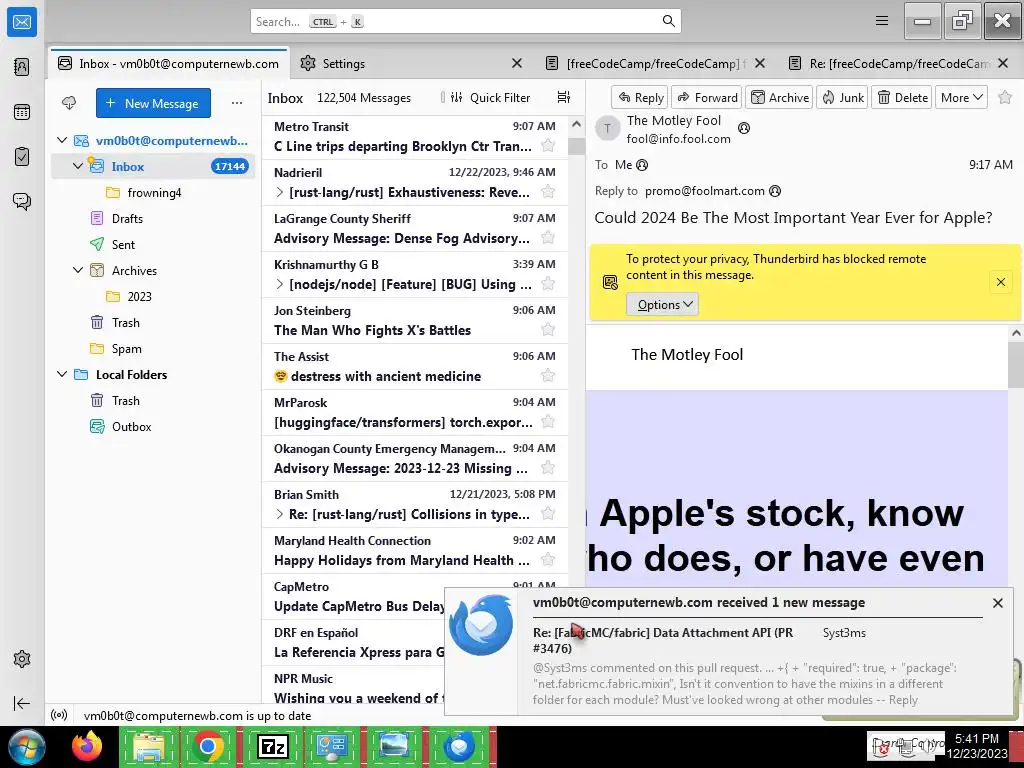Toggle star on Metro Transit message
Screen dimensions: 1024x768
pos(548,146)
